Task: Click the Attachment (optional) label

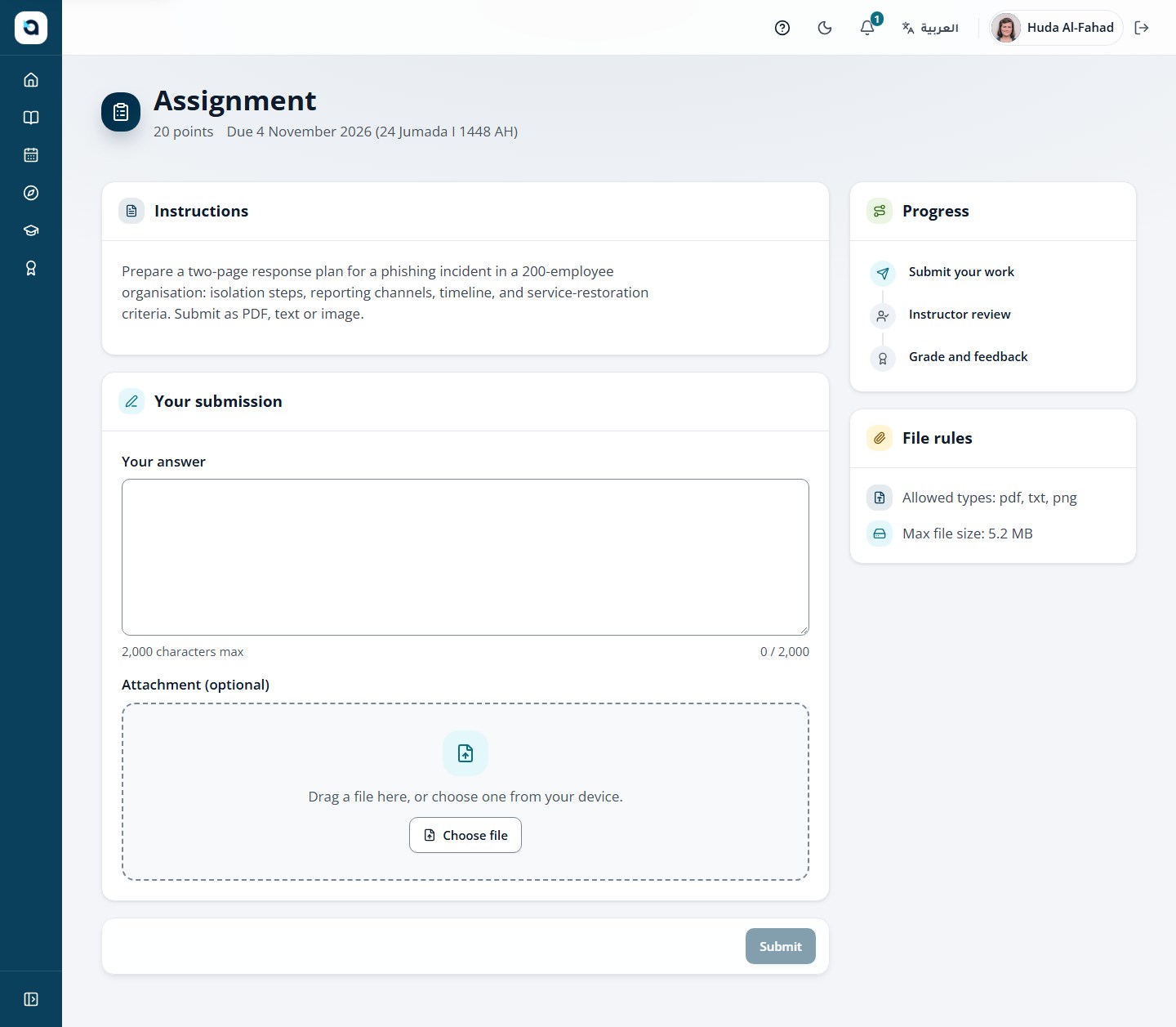Action: [195, 685]
